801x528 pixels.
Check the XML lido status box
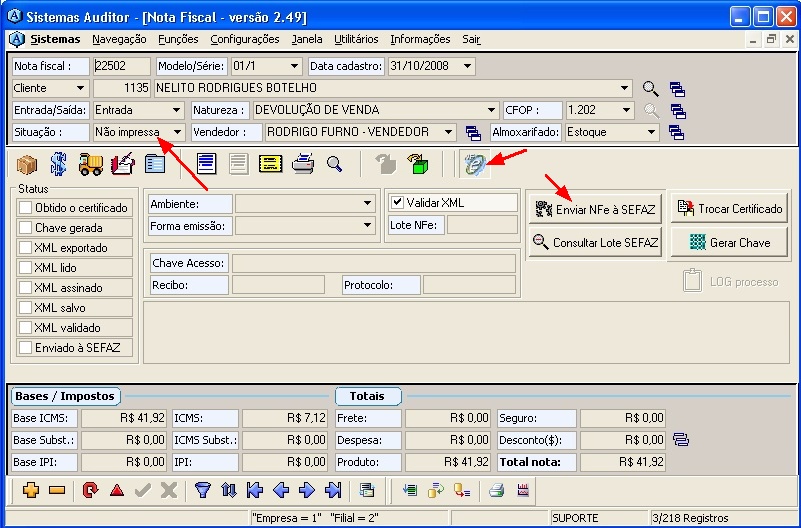[26, 268]
